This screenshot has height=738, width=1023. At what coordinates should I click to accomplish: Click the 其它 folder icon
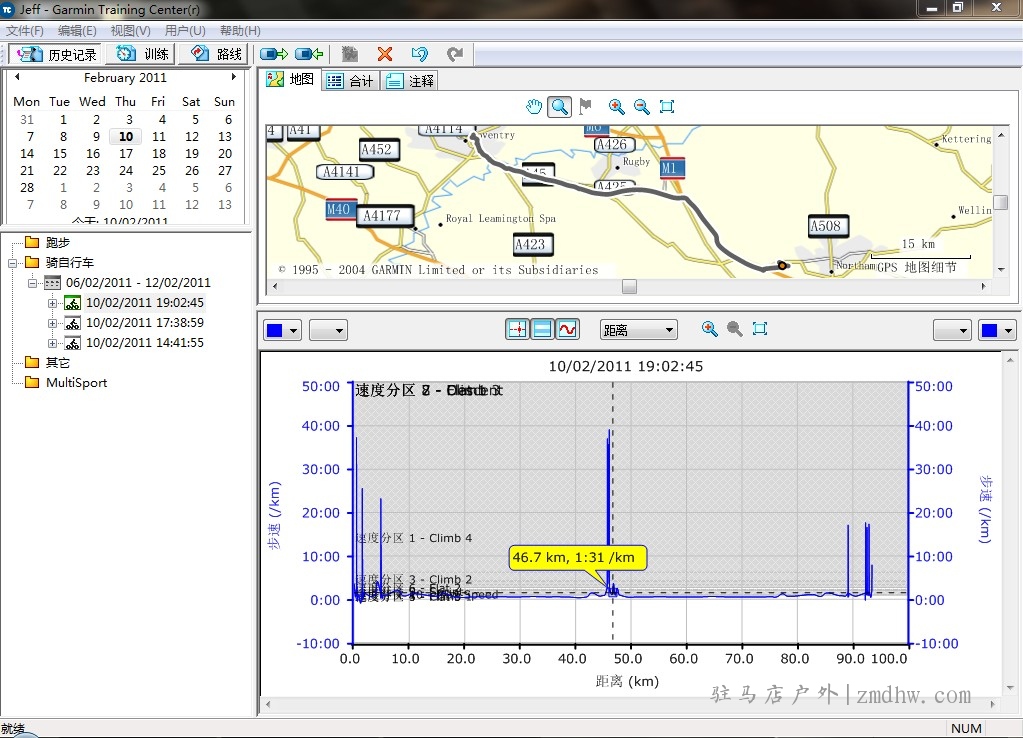tap(32, 363)
